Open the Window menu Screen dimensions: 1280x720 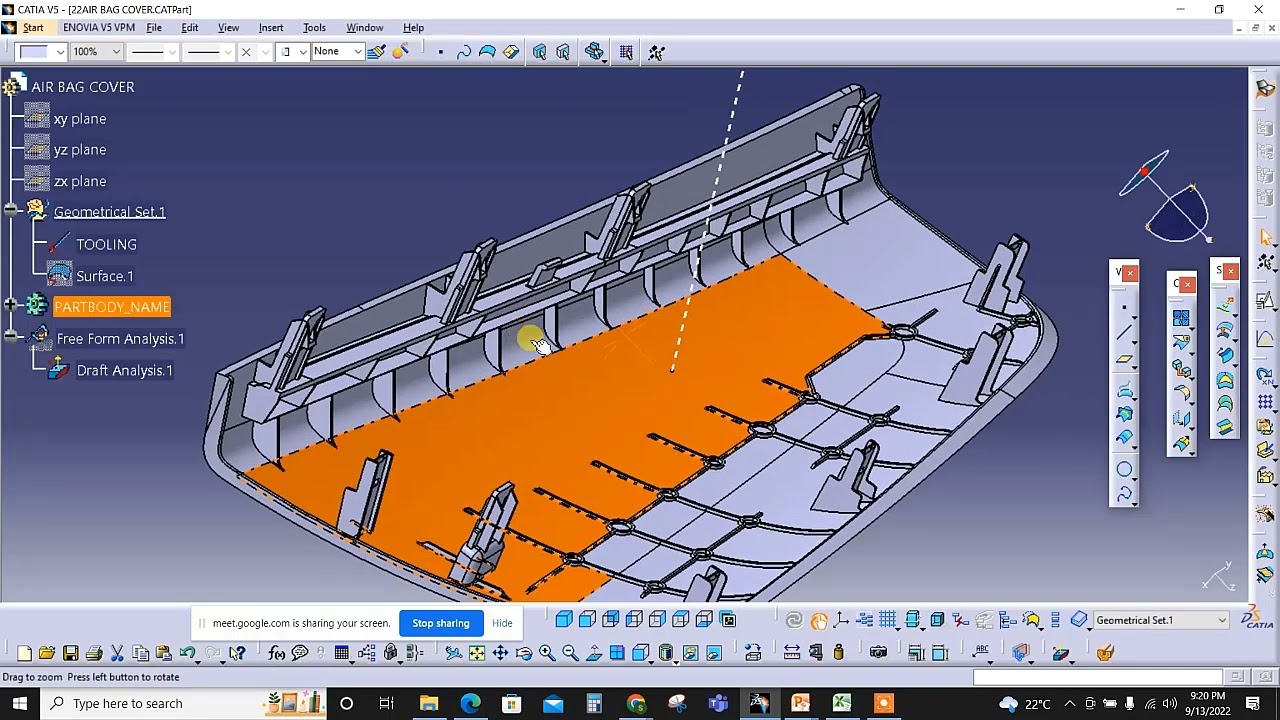(365, 27)
